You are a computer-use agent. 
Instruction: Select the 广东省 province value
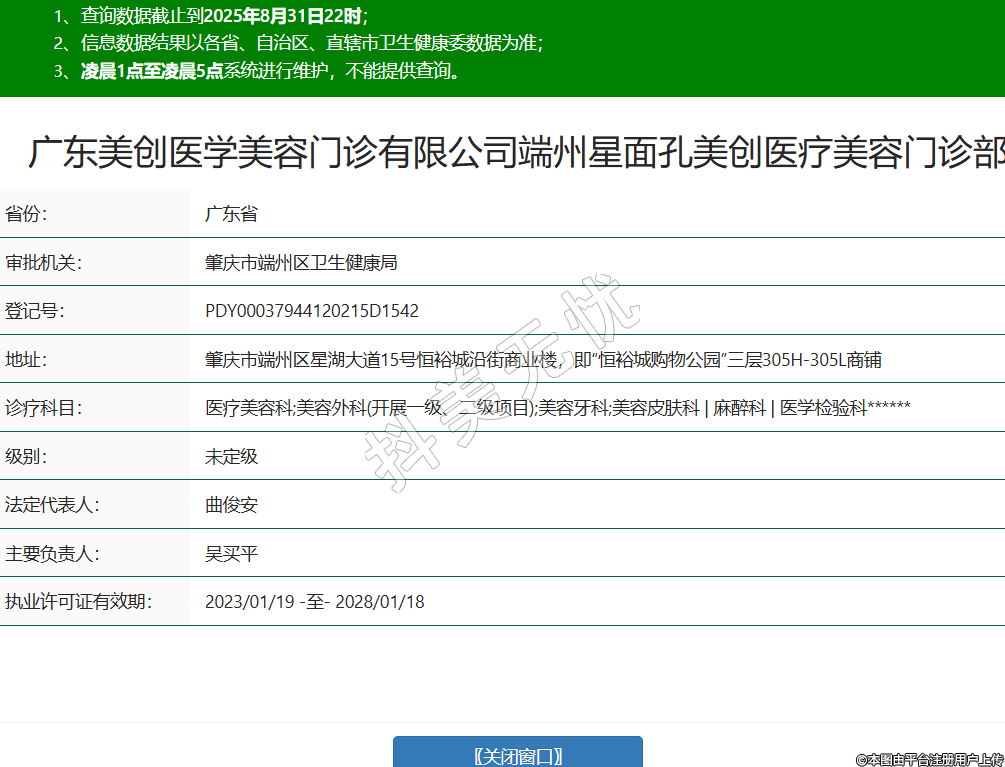pyautogui.click(x=231, y=214)
